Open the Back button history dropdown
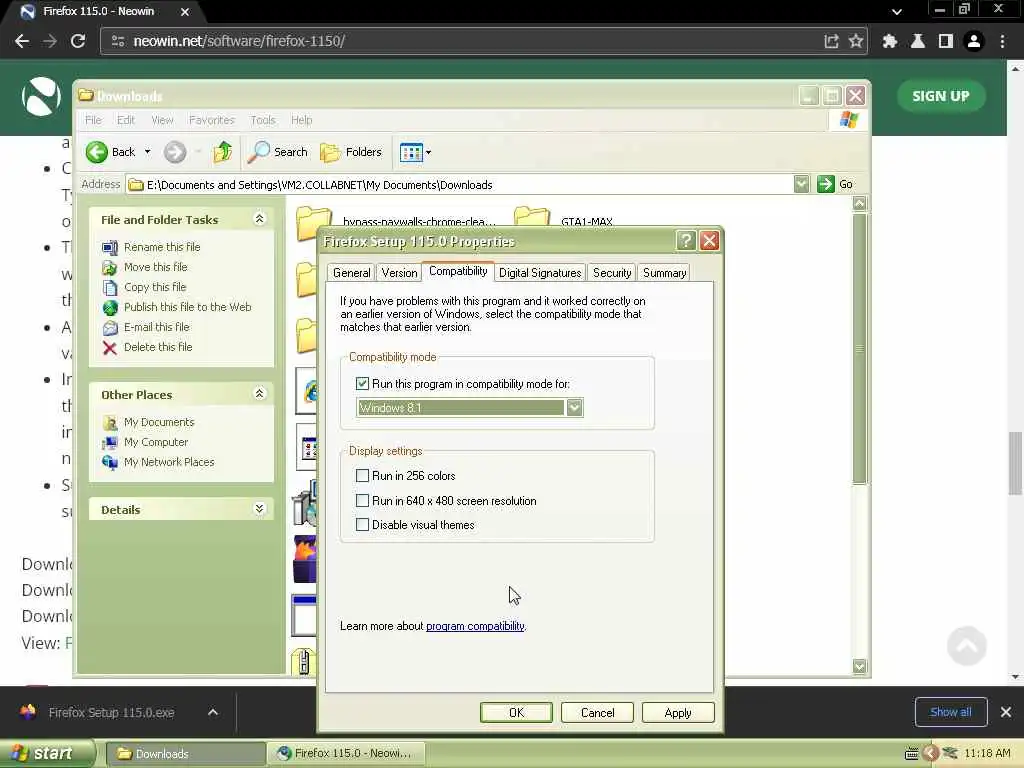This screenshot has width=1024, height=768. 148,152
